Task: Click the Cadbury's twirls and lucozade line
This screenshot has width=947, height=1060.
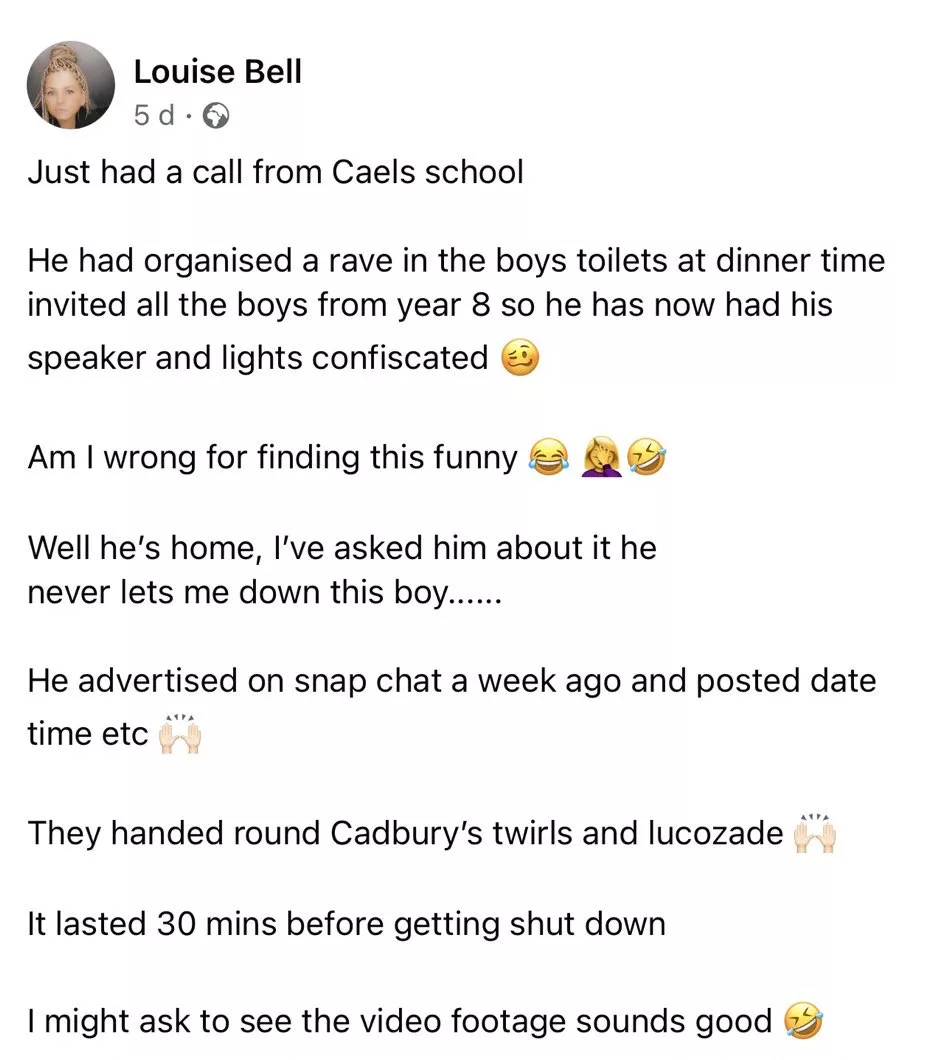Action: point(405,833)
